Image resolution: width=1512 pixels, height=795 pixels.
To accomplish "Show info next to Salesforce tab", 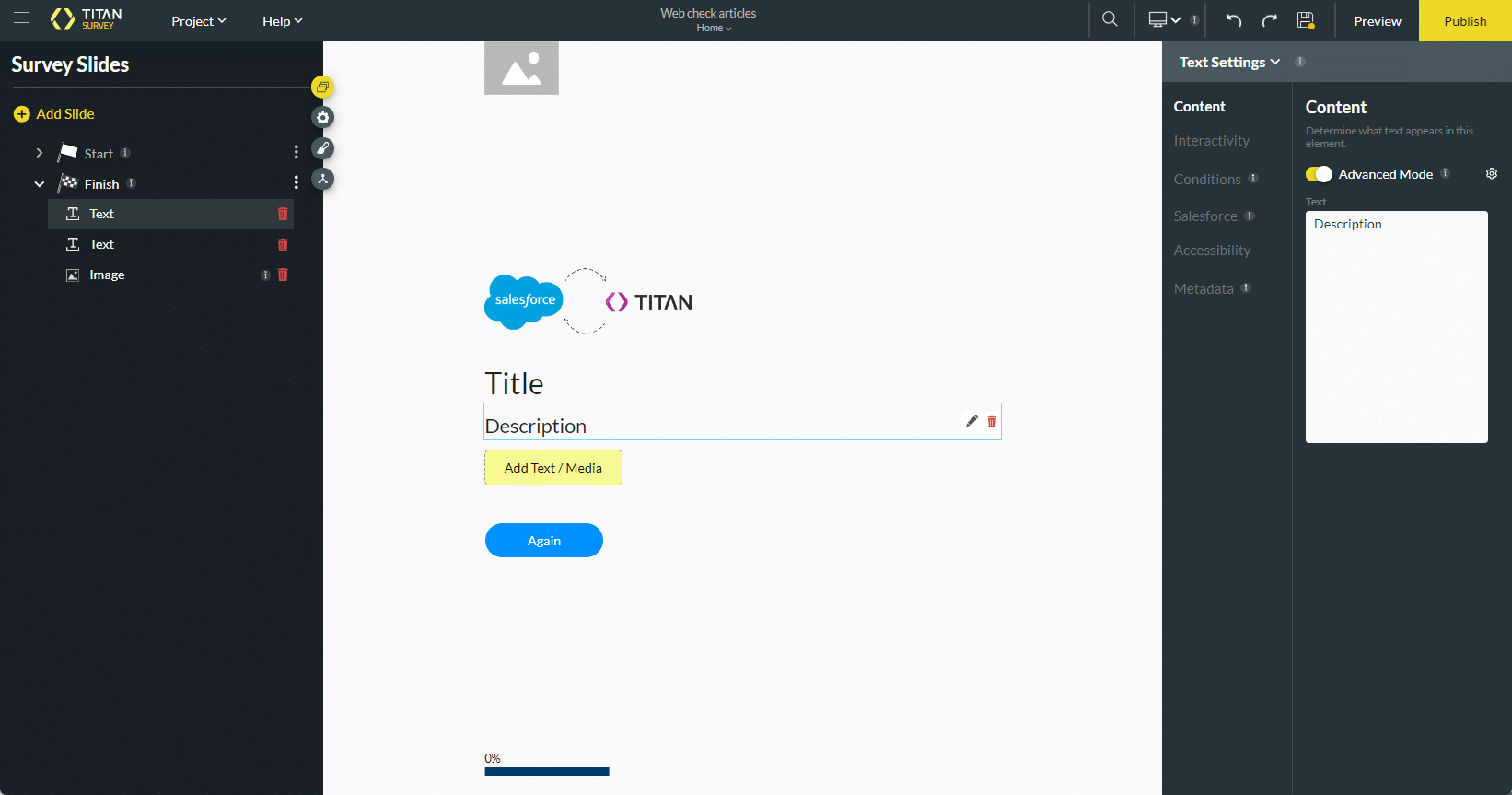I will [1250, 216].
